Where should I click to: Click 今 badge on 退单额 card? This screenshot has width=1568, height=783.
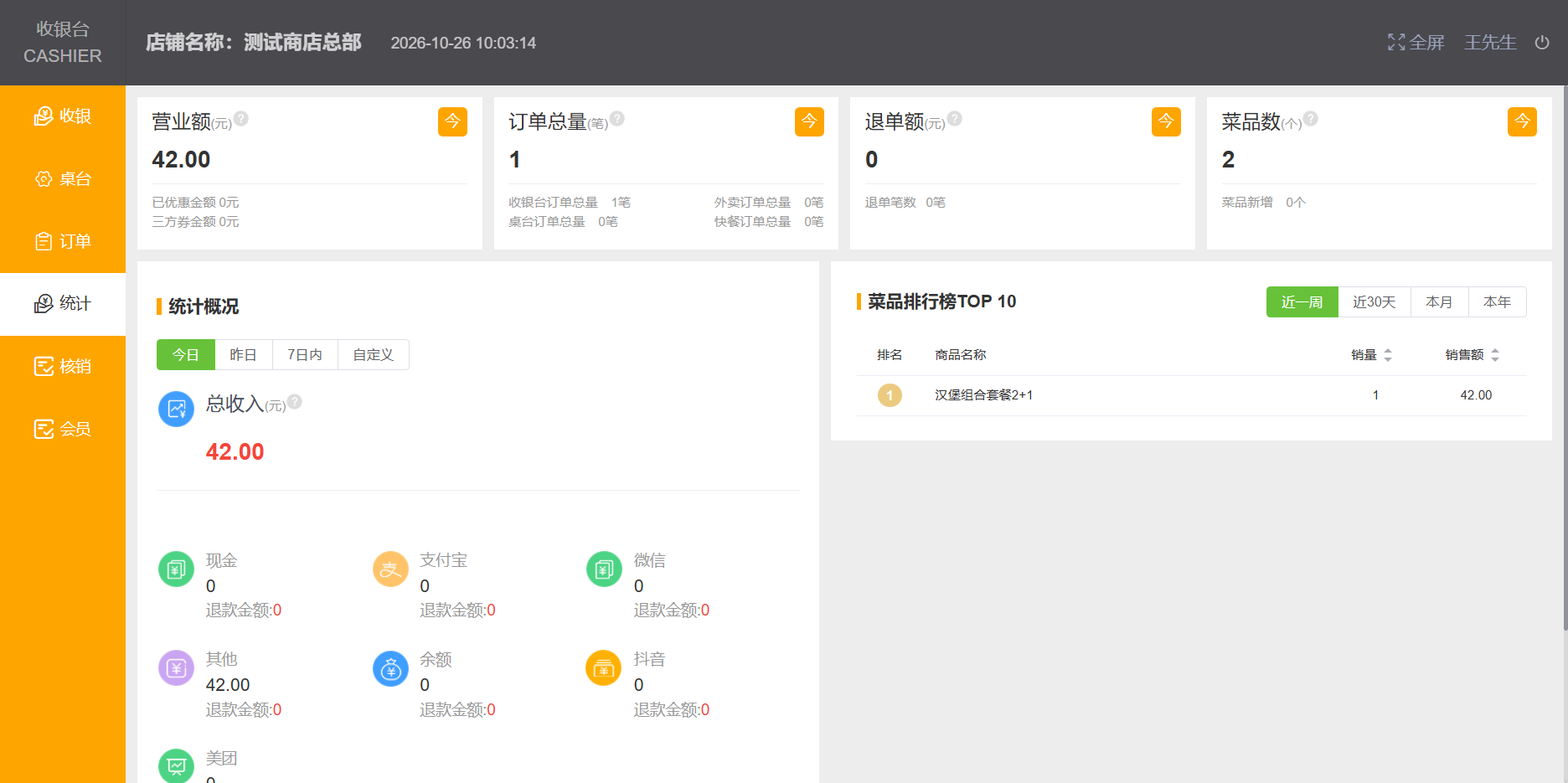[1166, 121]
